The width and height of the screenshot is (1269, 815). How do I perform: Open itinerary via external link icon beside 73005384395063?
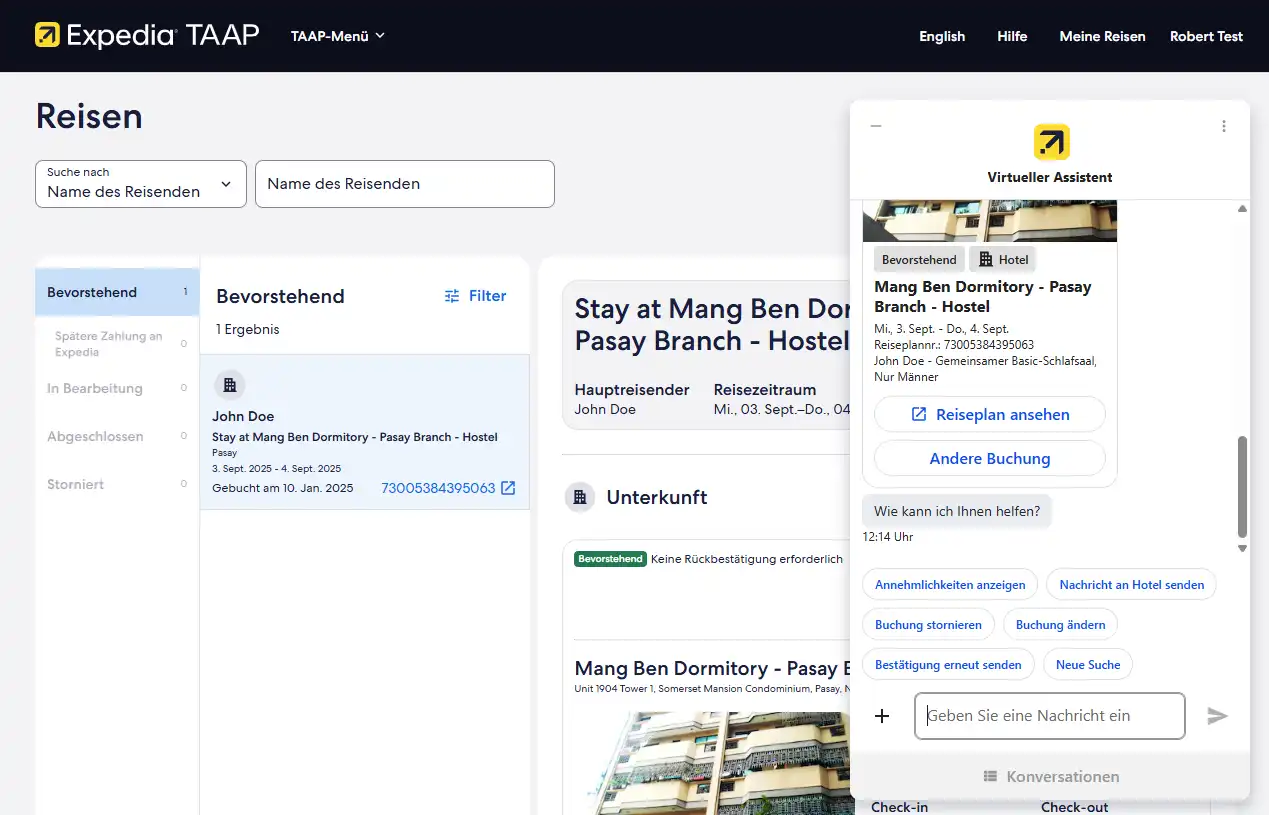pos(508,488)
